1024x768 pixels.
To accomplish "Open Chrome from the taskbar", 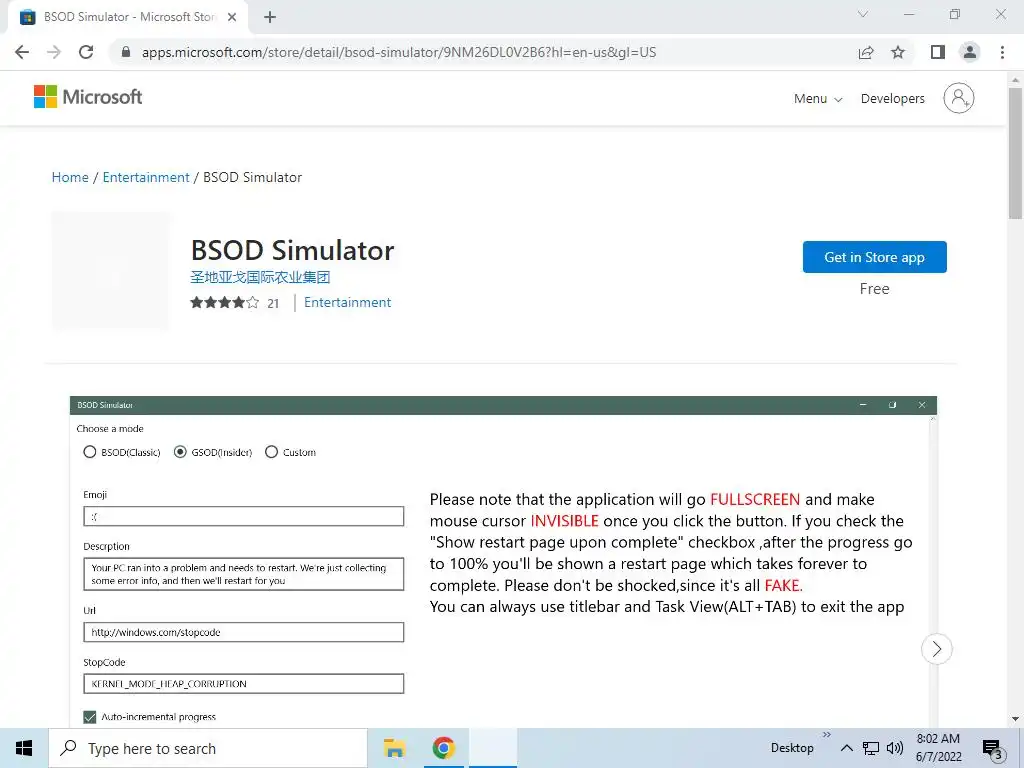I will (x=443, y=748).
